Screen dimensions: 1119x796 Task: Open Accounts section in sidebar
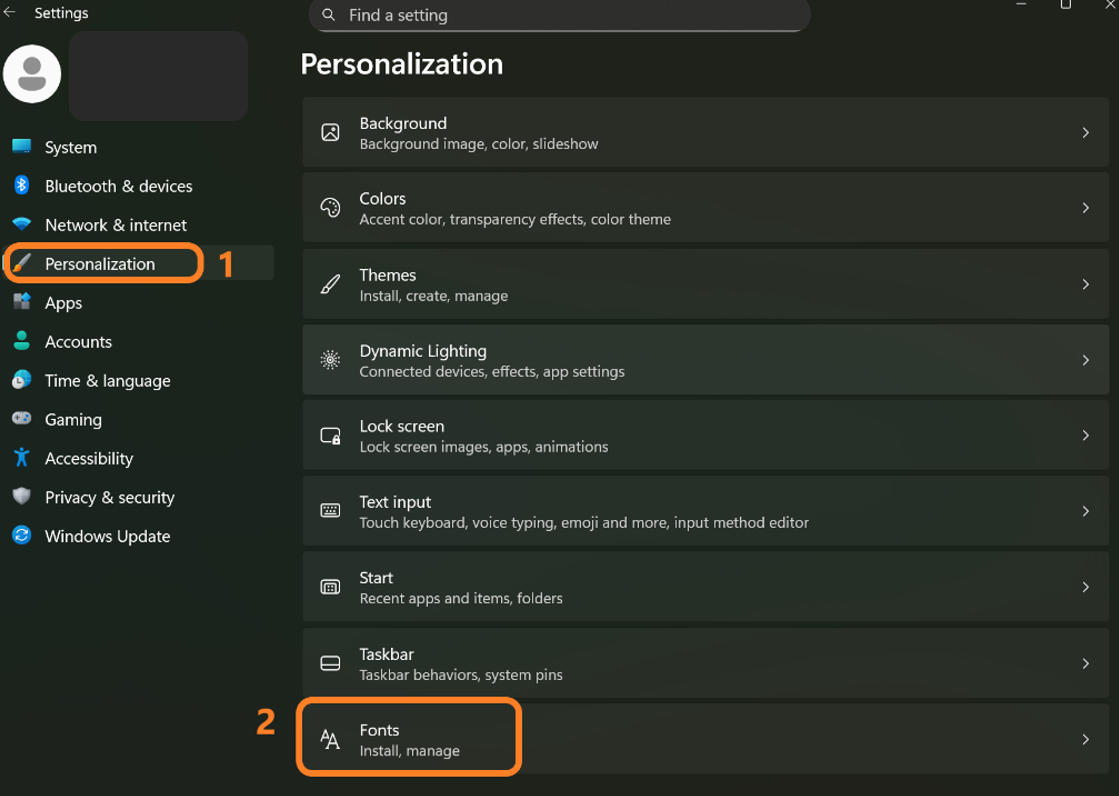click(78, 342)
